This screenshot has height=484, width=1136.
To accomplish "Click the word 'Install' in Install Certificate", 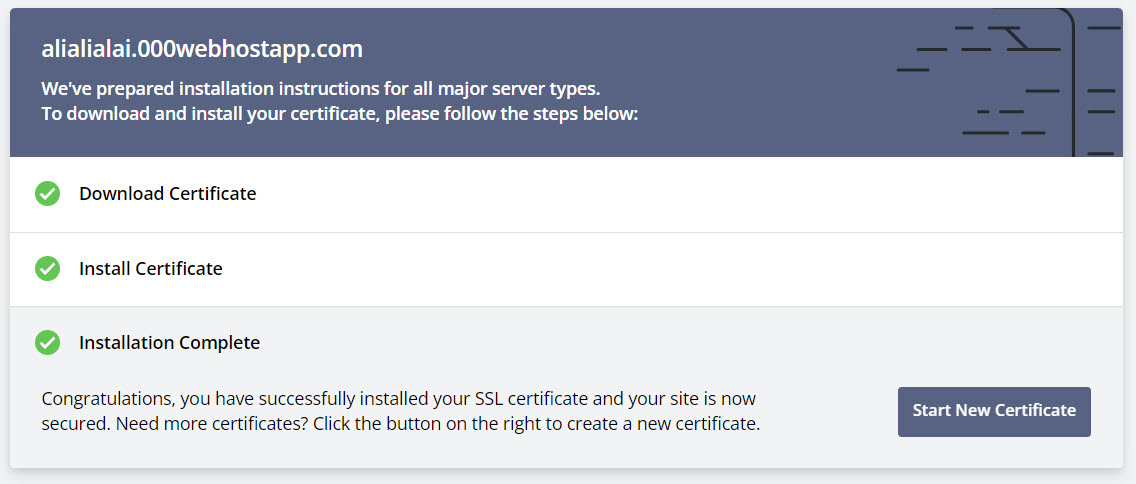I will click(x=104, y=269).
